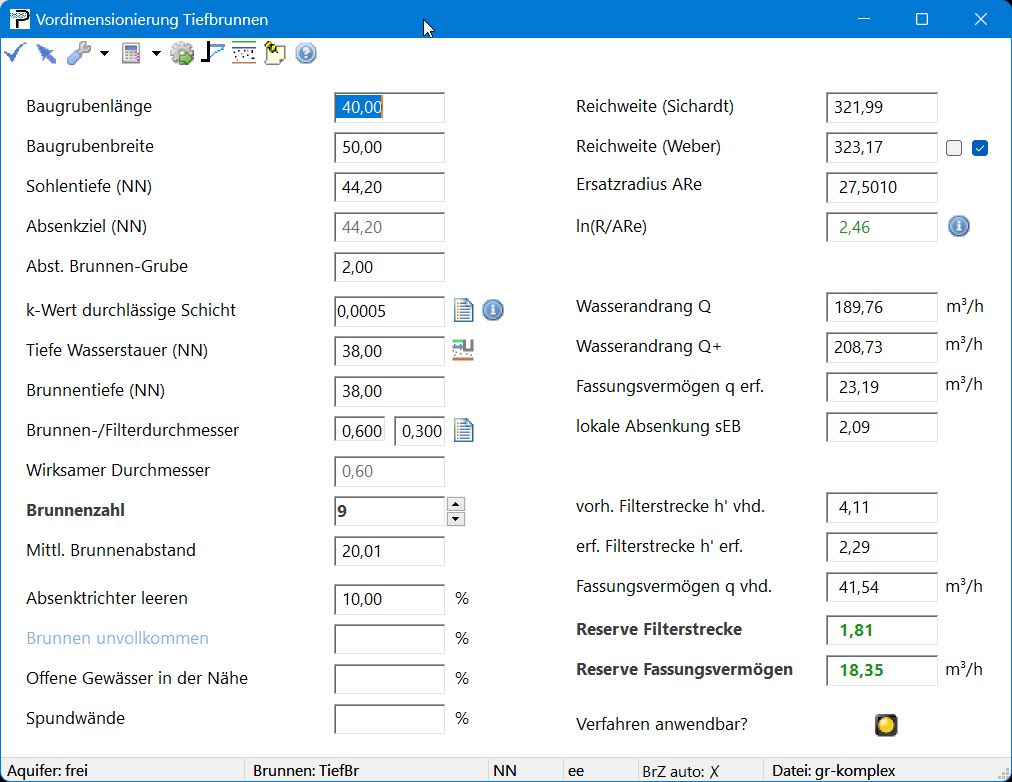Open the k-Wert table list icon

pos(463,310)
